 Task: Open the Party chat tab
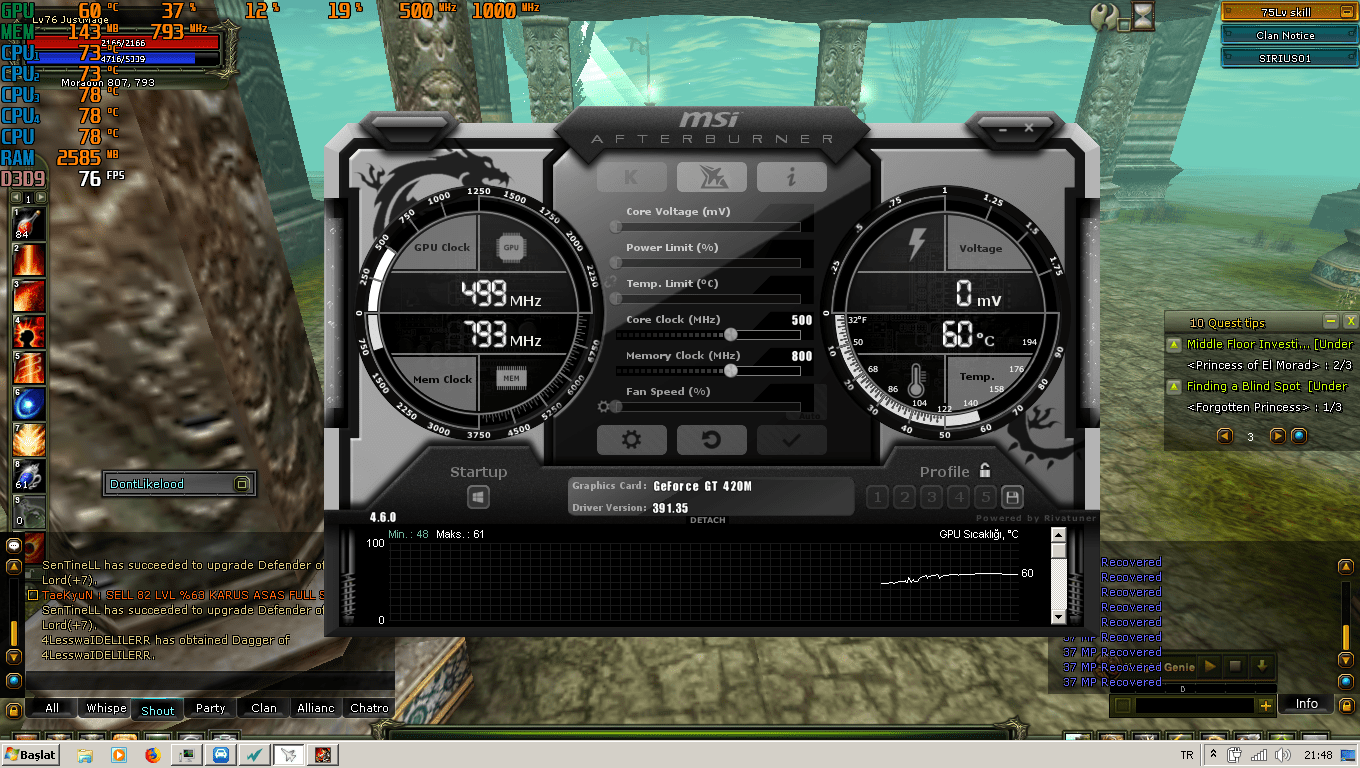tap(210, 708)
